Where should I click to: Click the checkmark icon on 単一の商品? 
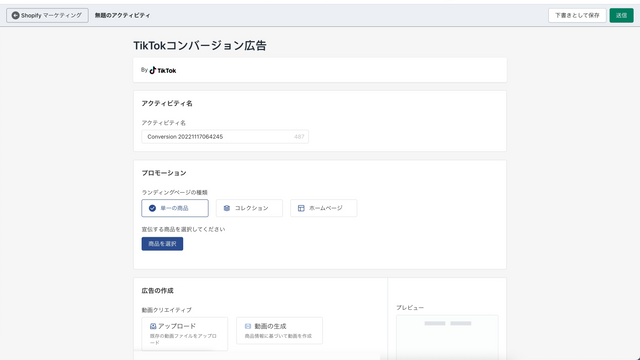click(152, 208)
